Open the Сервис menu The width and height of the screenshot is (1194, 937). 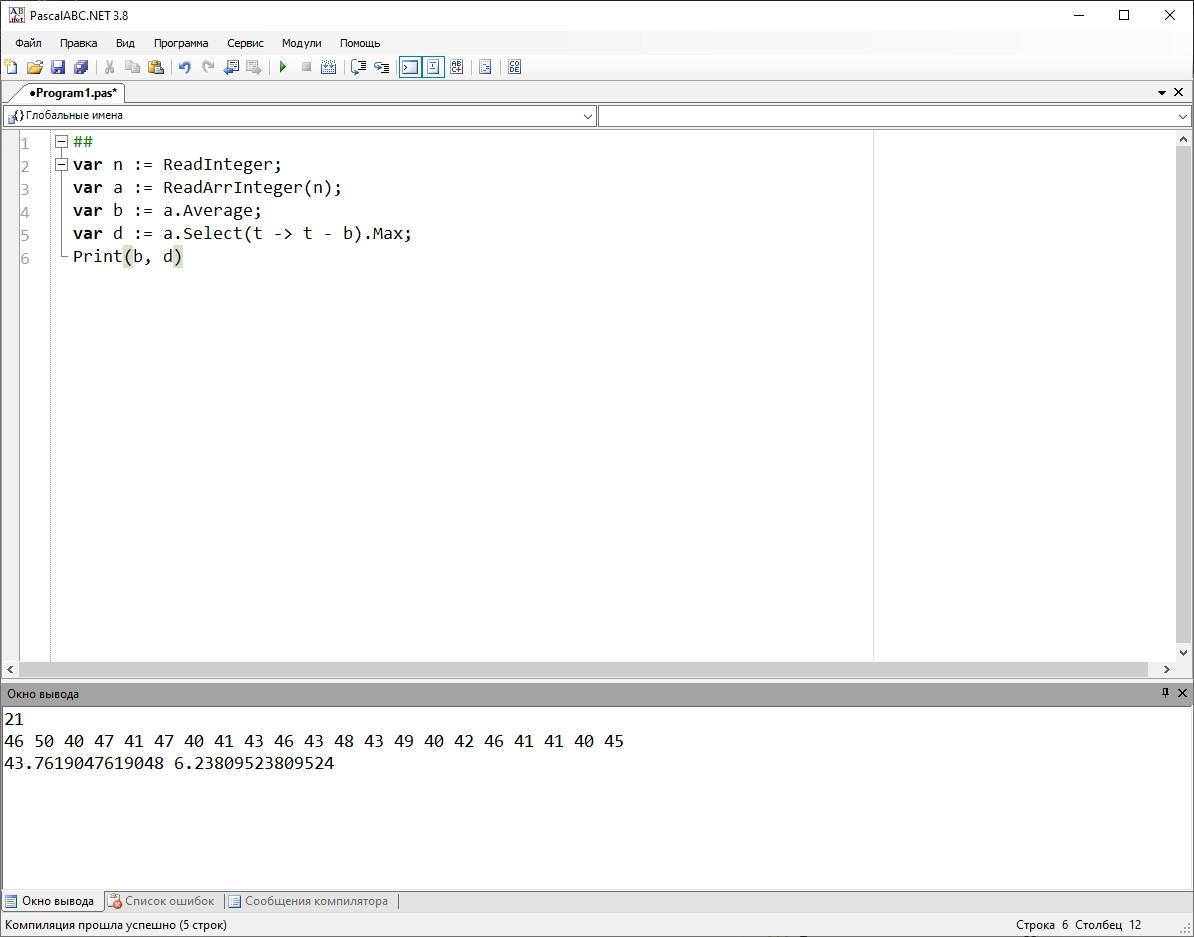coord(245,43)
